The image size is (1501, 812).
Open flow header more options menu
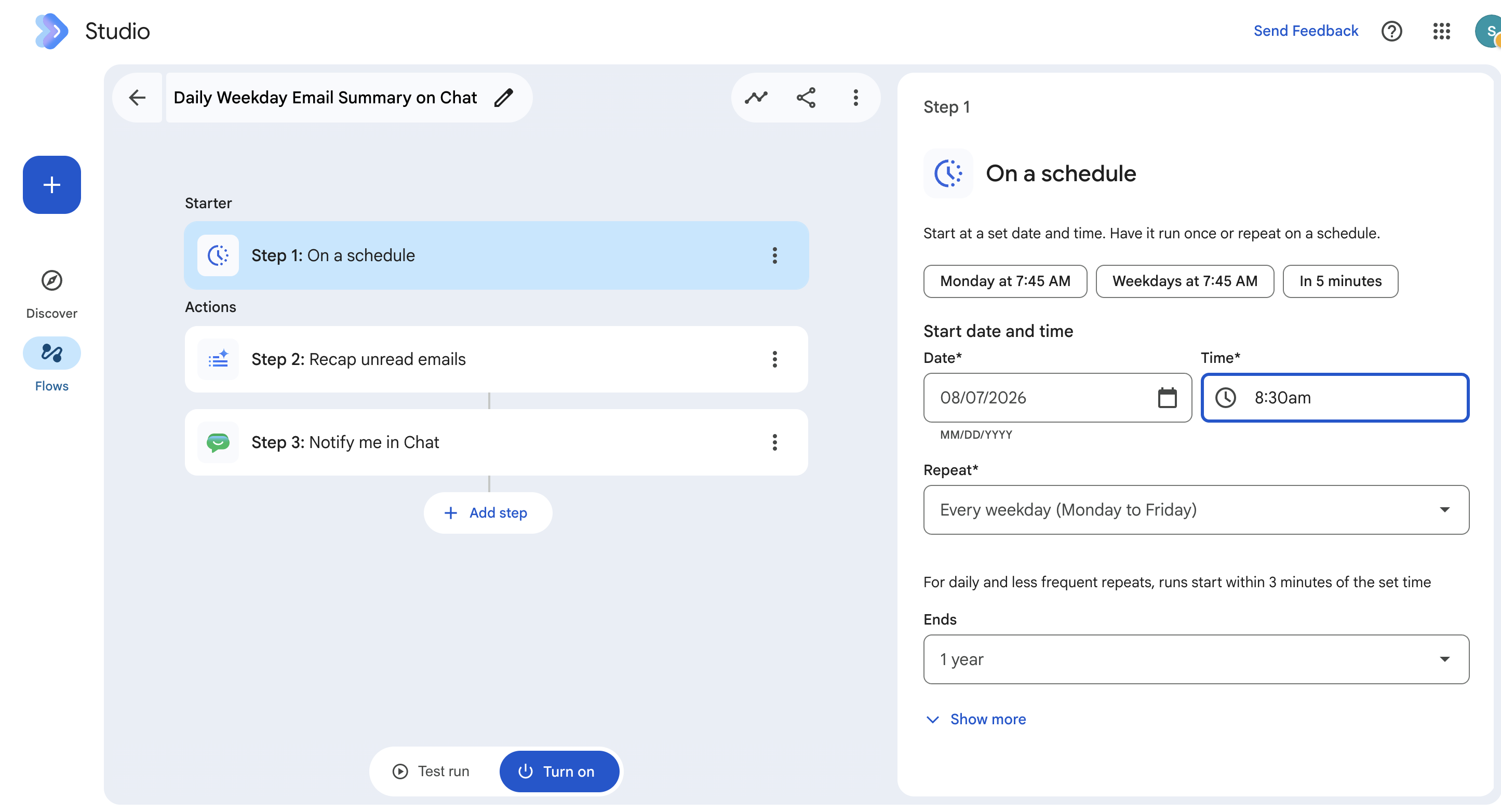[x=855, y=97]
